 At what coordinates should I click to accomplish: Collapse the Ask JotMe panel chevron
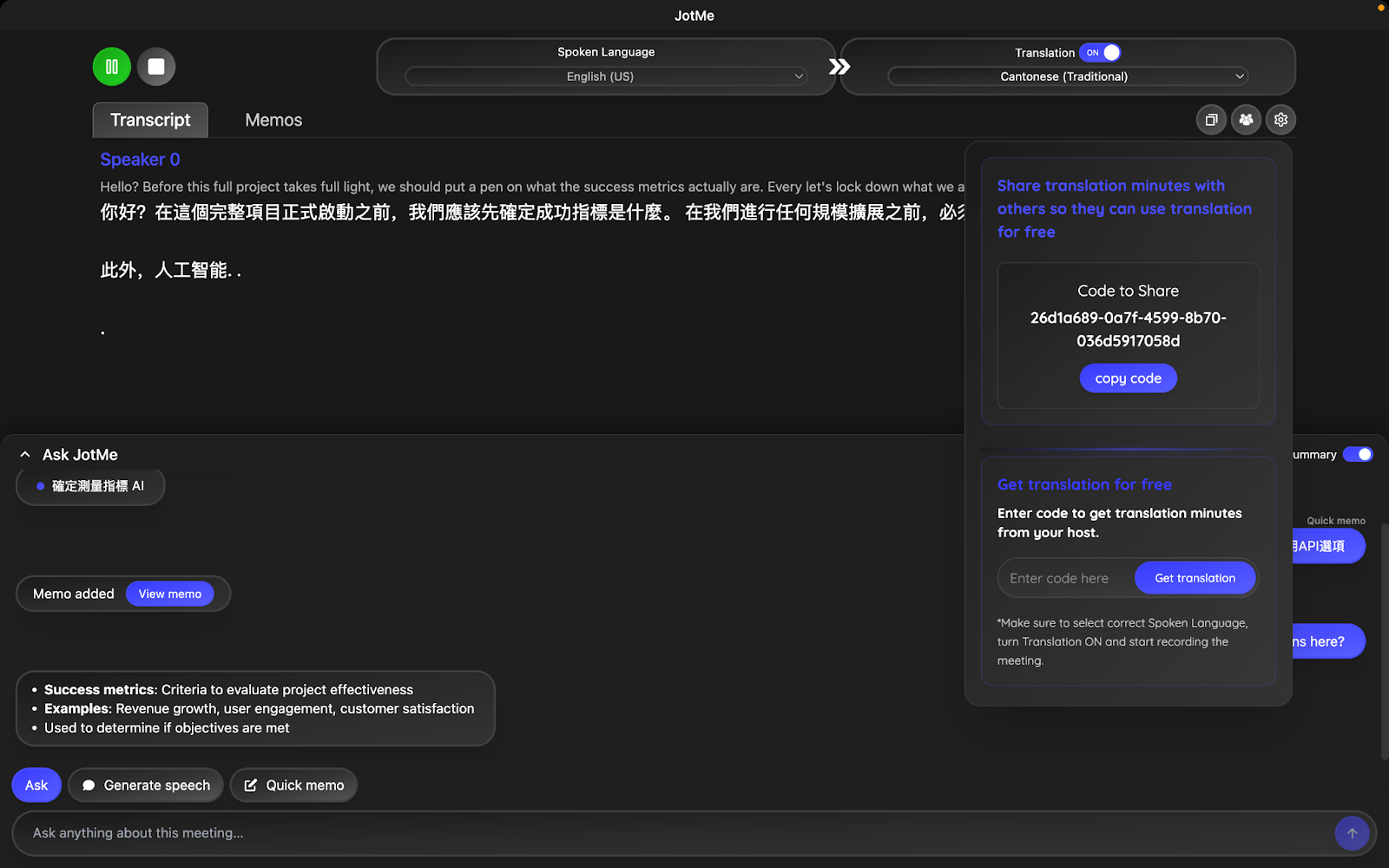point(25,455)
